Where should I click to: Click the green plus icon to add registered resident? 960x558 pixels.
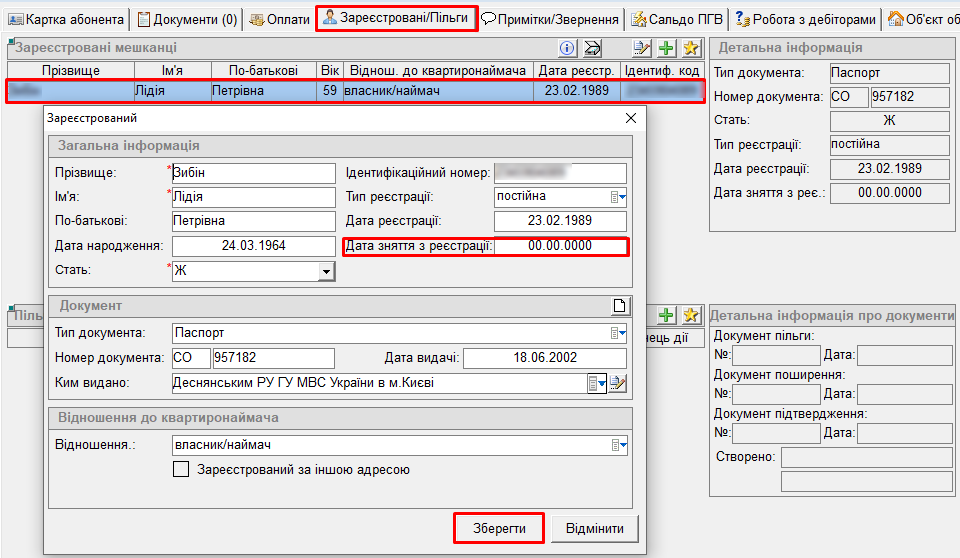(667, 48)
